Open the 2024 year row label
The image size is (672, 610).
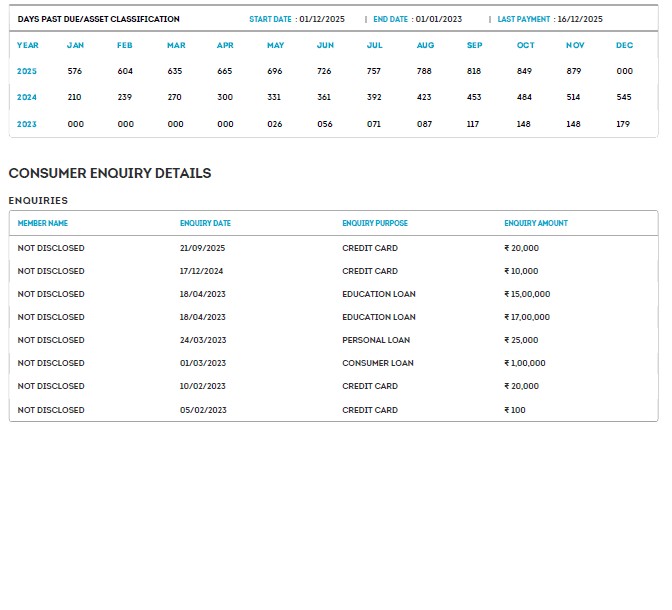[27, 97]
